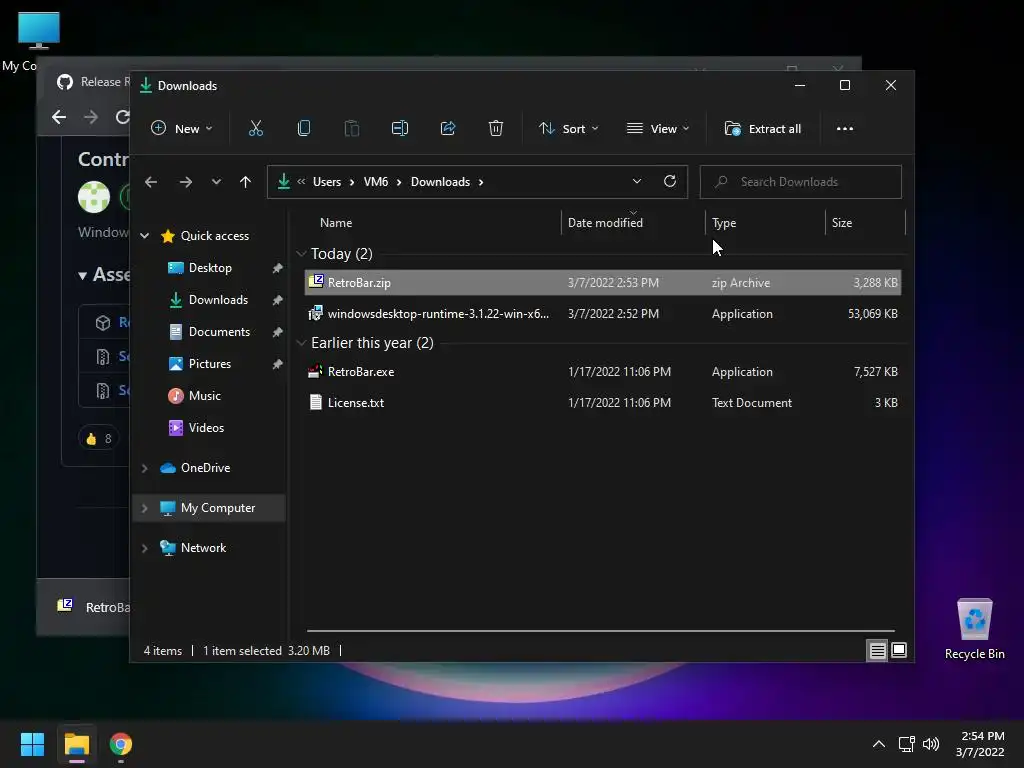Screen dimensions: 1024x768
Task: Sort by the Type column header
Action: (765, 223)
